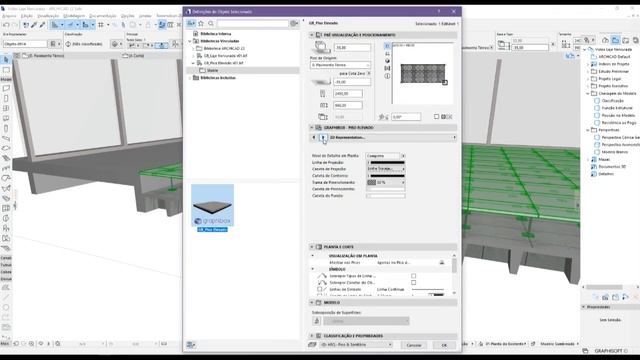Select the side view preview icon
Image resolution: width=640 pixels, height=360 pixels.
click(387, 53)
